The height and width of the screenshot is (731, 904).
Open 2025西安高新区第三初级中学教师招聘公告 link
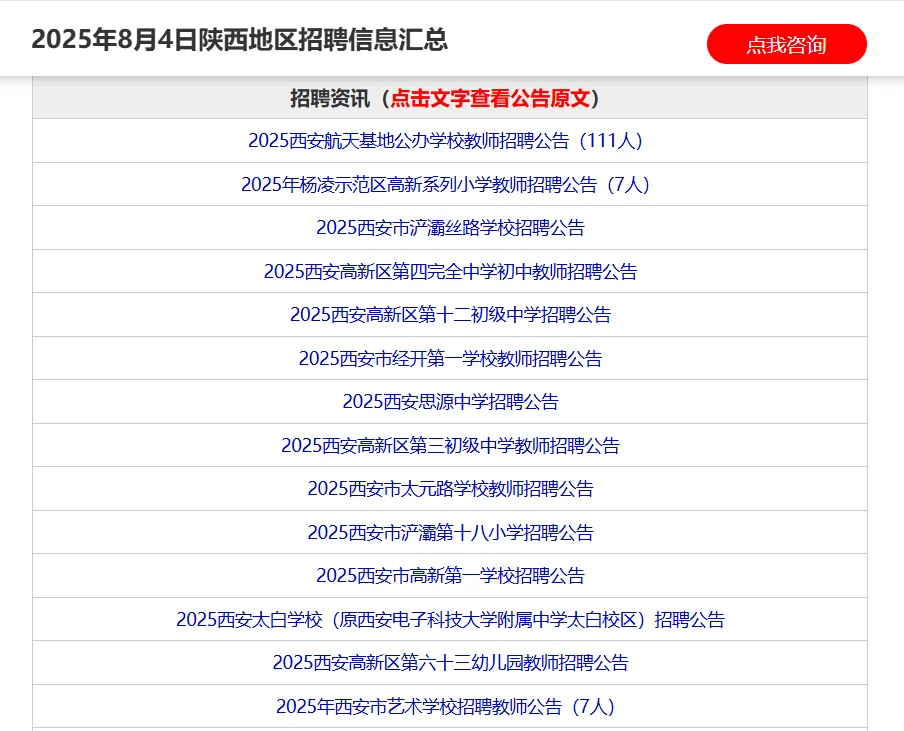(x=450, y=446)
